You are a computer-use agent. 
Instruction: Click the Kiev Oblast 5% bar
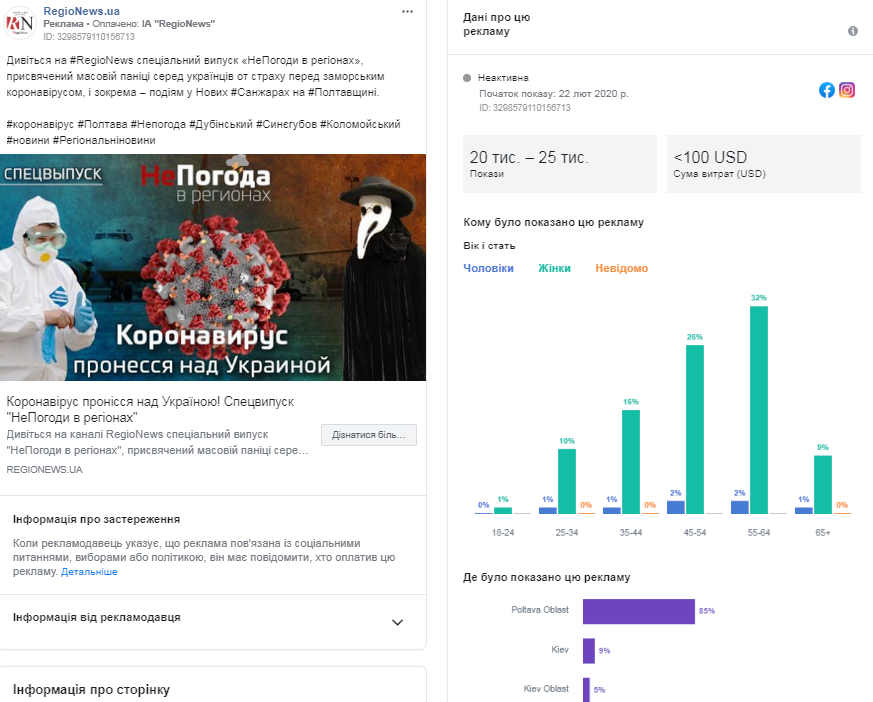(586, 690)
